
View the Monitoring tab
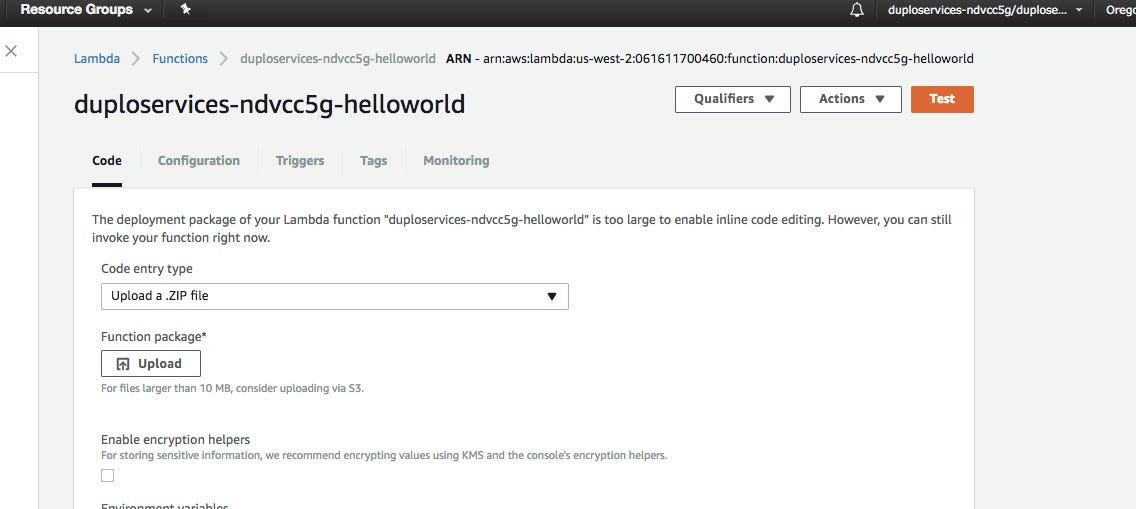(x=456, y=160)
